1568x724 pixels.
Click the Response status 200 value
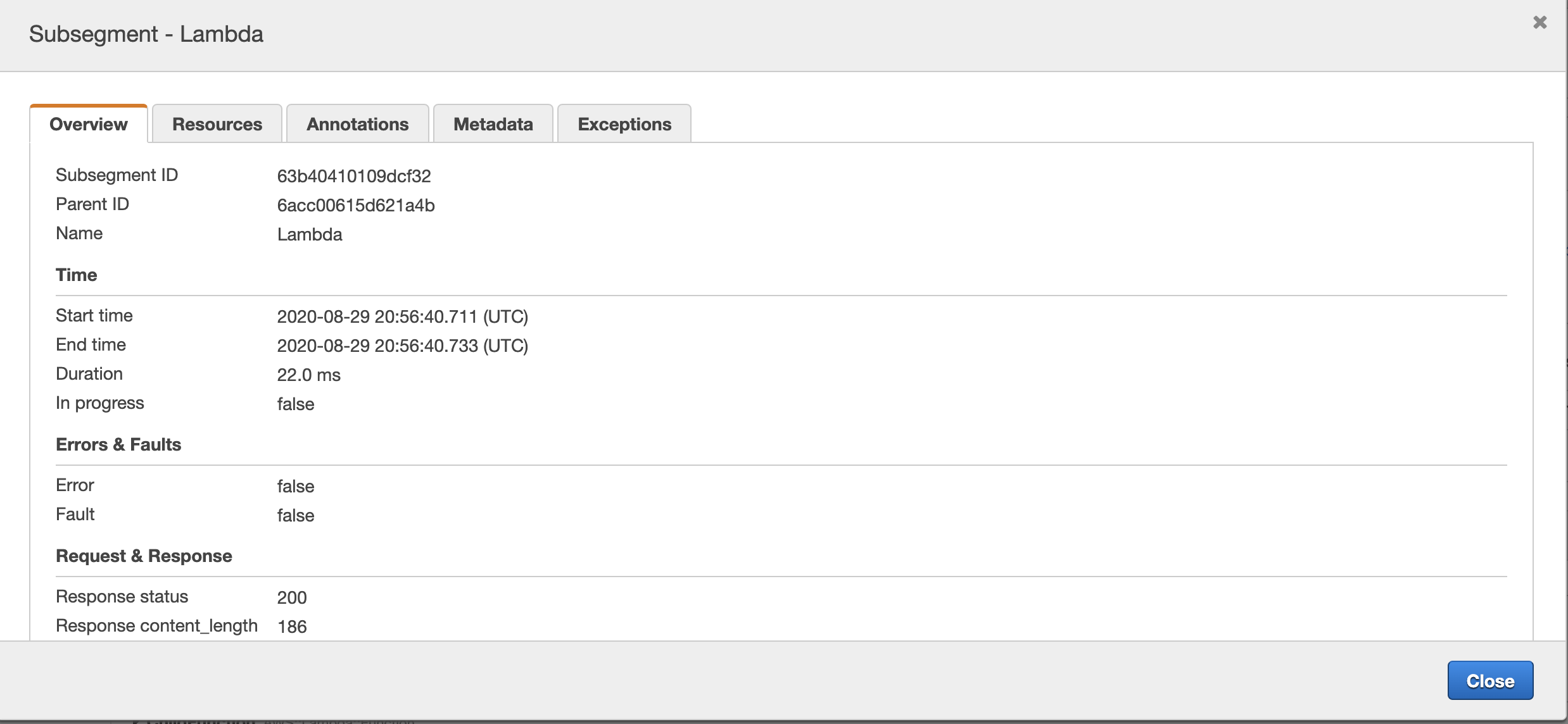pos(292,597)
